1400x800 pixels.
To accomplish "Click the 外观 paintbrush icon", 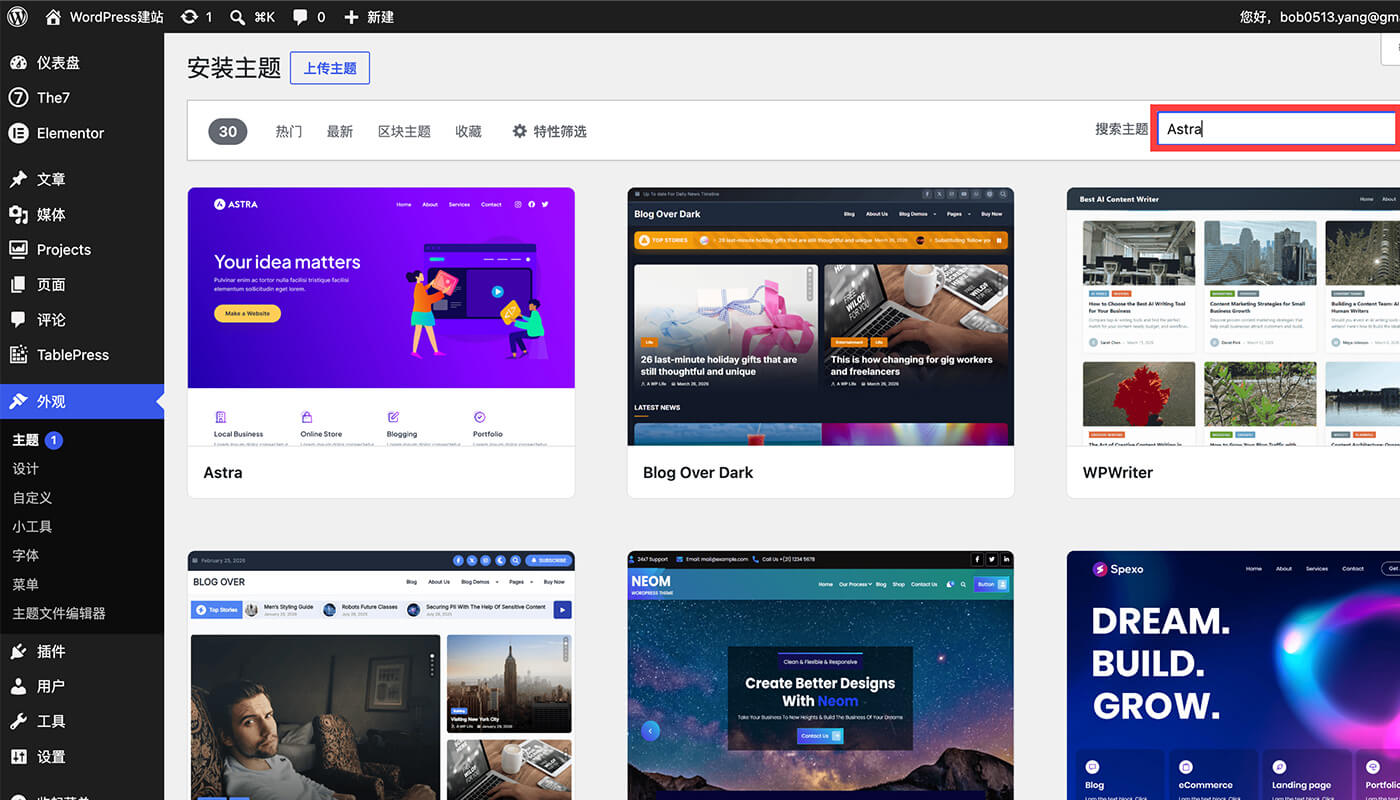I will click(18, 401).
